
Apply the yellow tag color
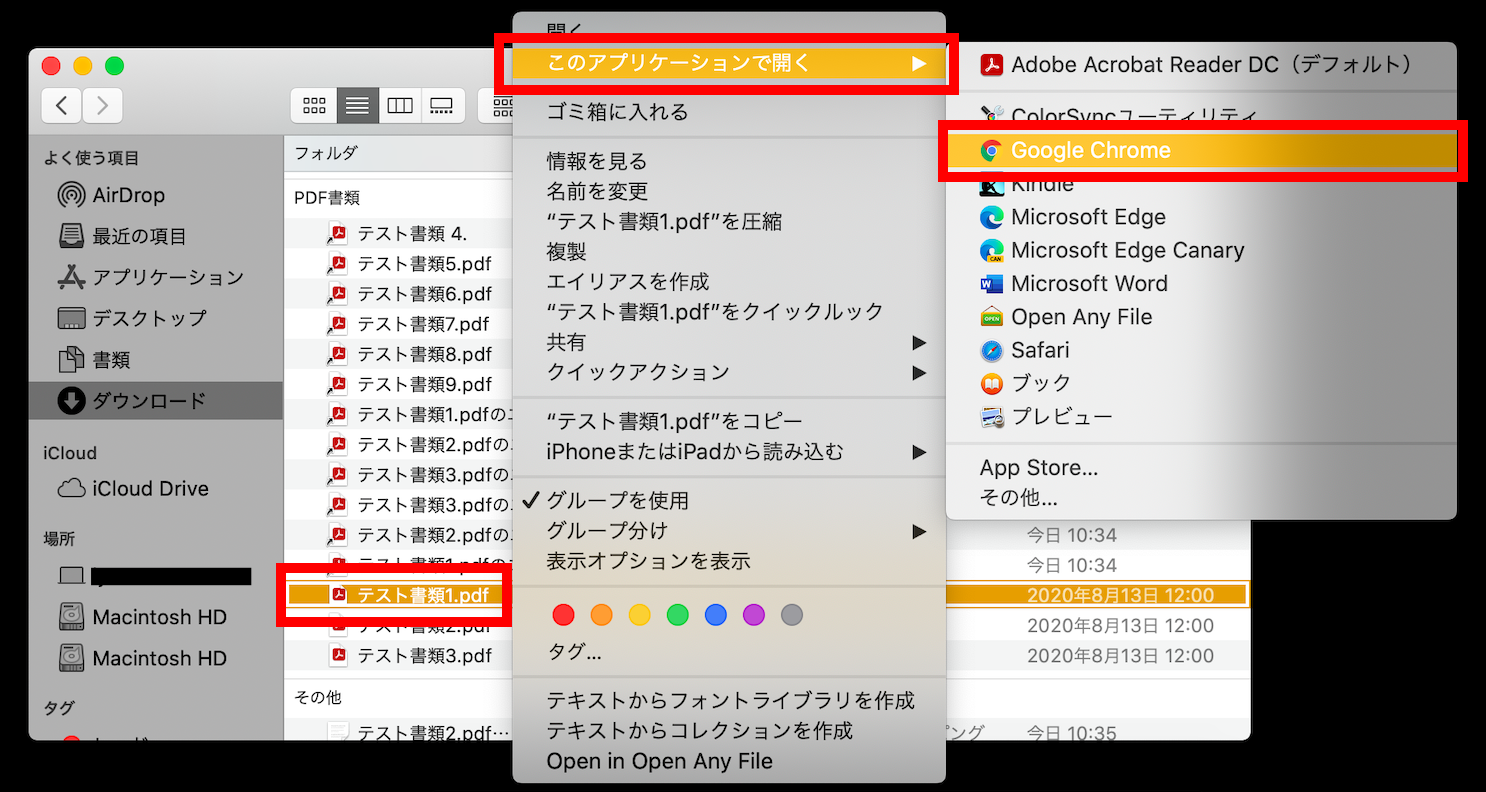640,614
